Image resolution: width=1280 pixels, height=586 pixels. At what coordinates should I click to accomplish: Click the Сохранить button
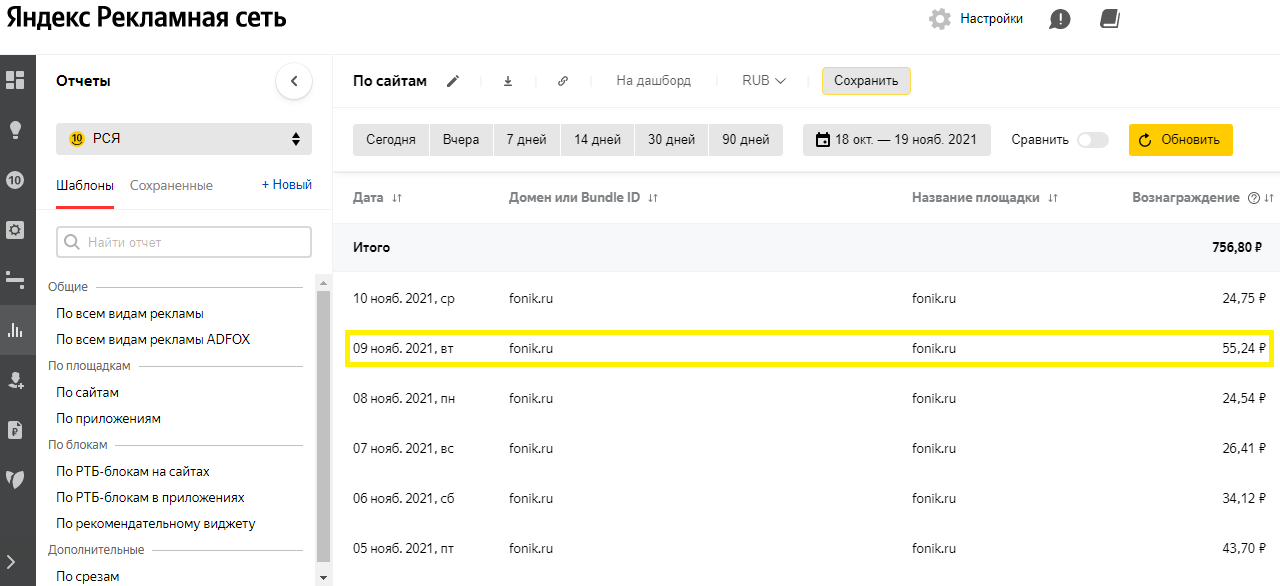click(866, 81)
